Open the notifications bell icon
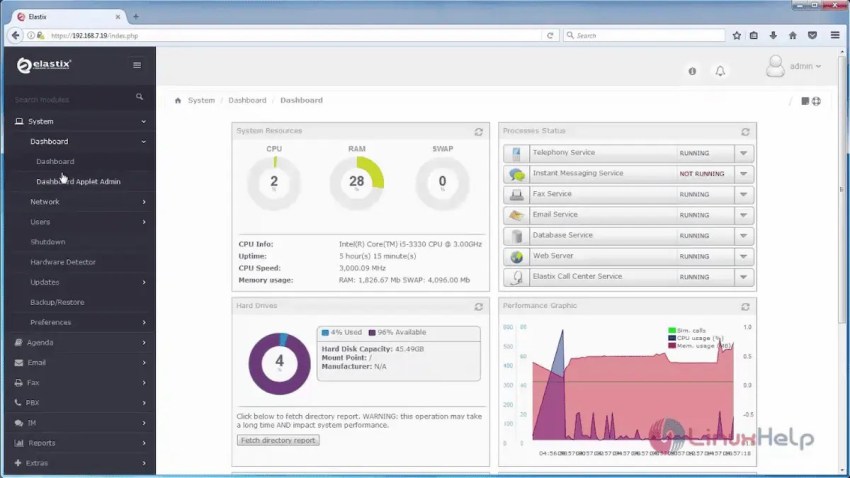 (x=720, y=71)
